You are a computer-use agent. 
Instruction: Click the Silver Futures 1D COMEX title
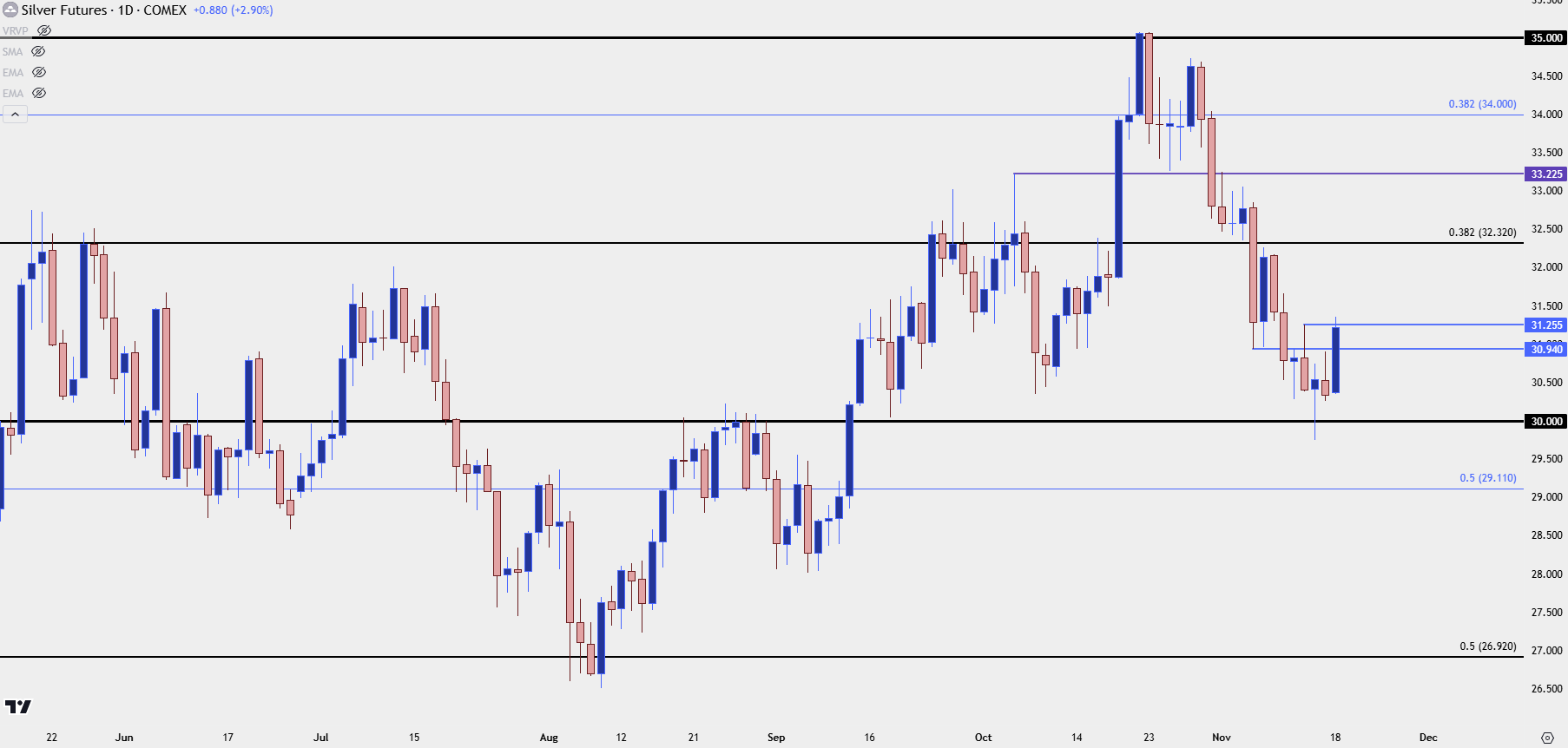pyautogui.click(x=104, y=10)
